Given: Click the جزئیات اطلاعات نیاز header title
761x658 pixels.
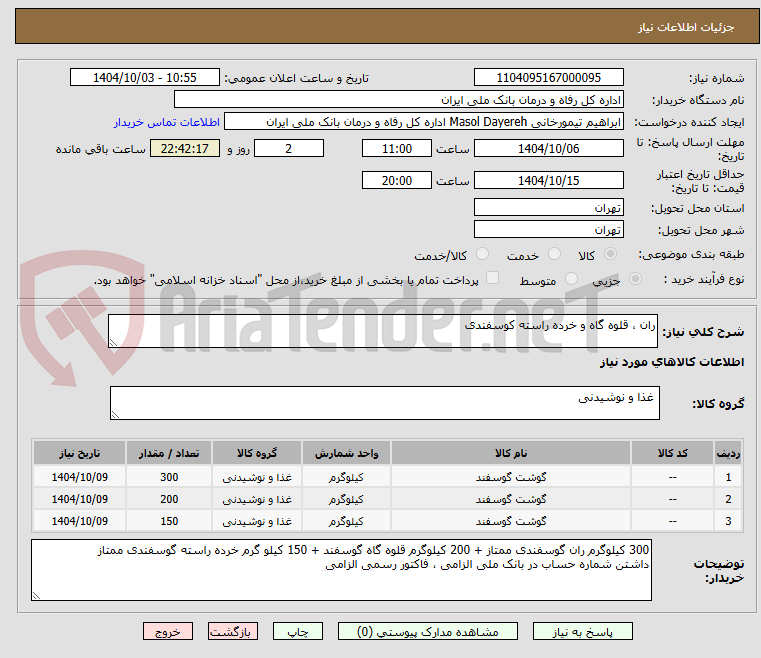Looking at the screenshot, I should [x=686, y=27].
